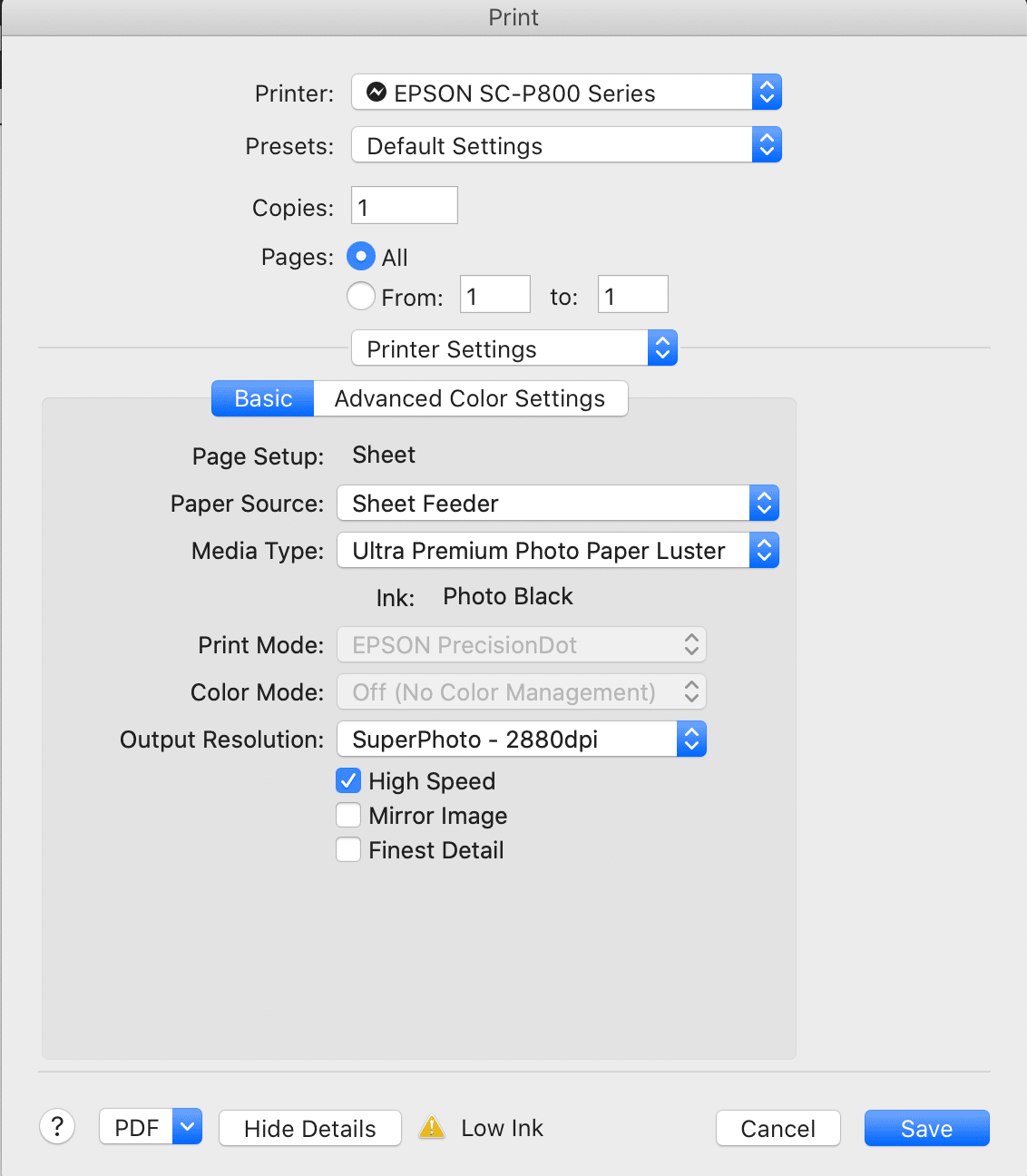
Task: Enable the Mirror Image checkbox
Action: coord(348,815)
